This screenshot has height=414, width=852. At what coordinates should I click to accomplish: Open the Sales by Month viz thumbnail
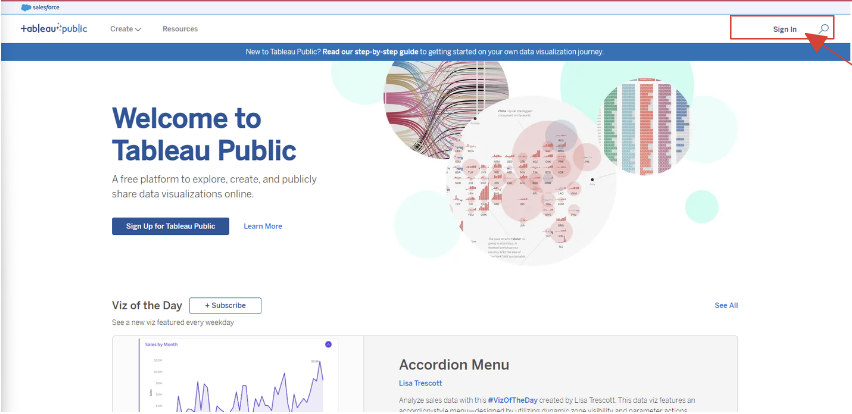point(238,375)
